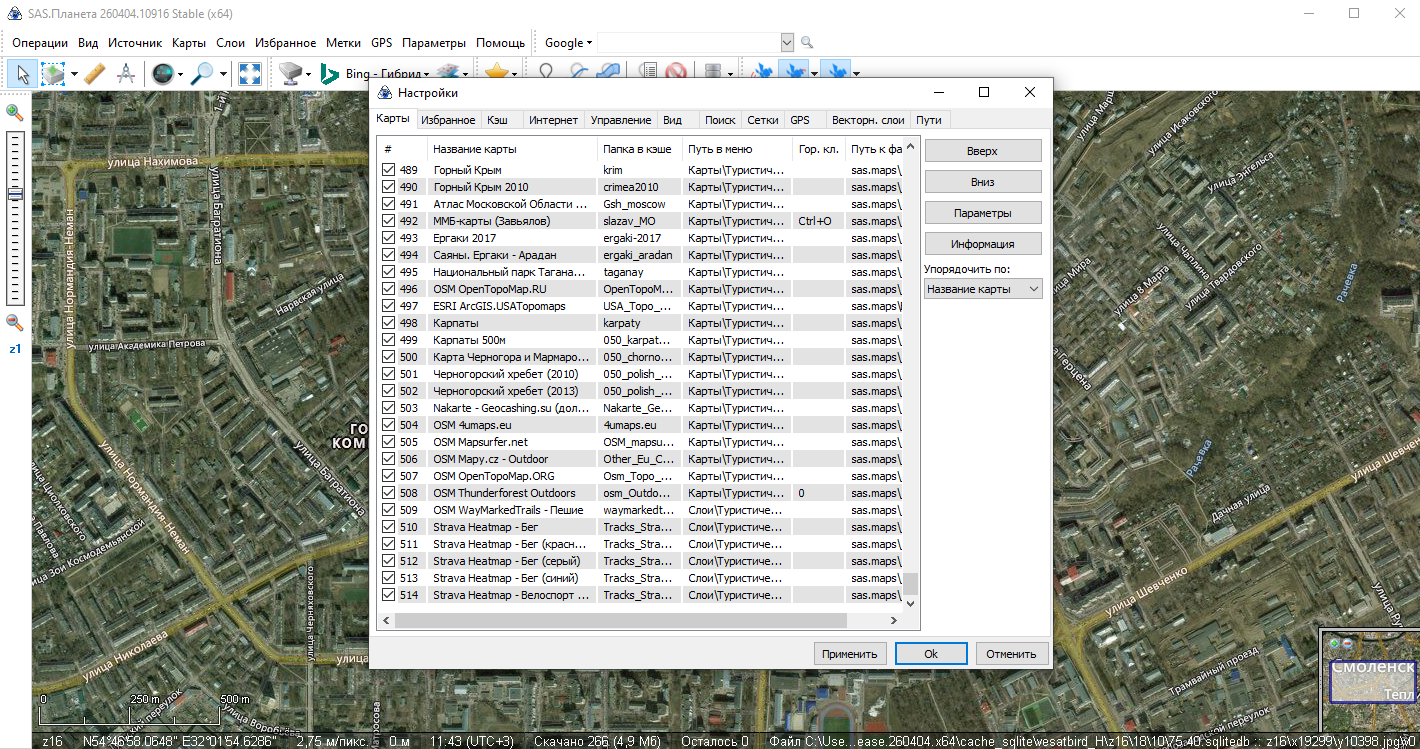Toggle checkbox for OSM 4umaps.eu row
Screen dimensions: 1420x749
click(389, 425)
